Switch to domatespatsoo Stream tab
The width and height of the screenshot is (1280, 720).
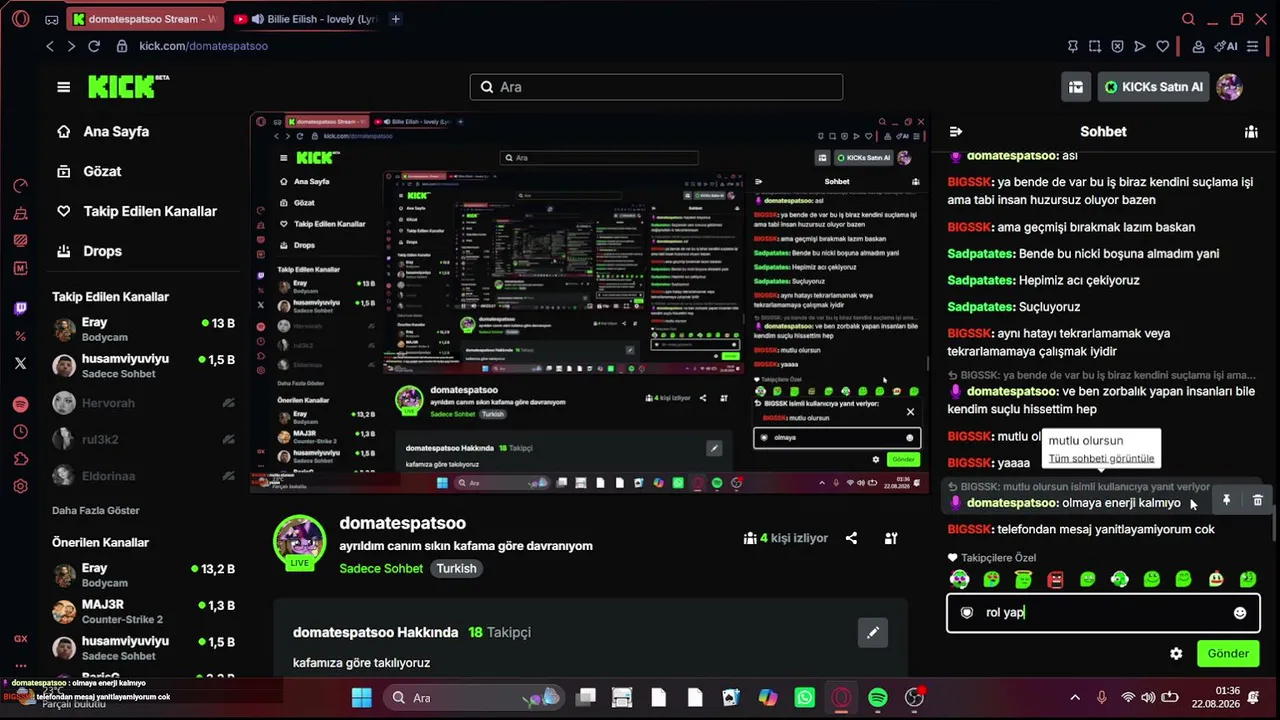pyautogui.click(x=146, y=19)
